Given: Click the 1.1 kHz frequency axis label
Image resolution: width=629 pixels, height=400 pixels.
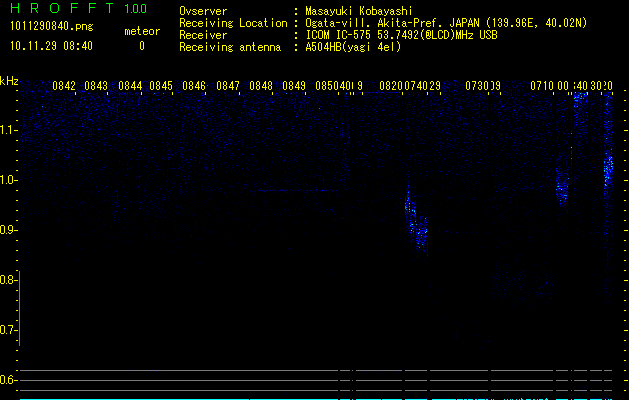Looking at the screenshot, I should (8, 130).
